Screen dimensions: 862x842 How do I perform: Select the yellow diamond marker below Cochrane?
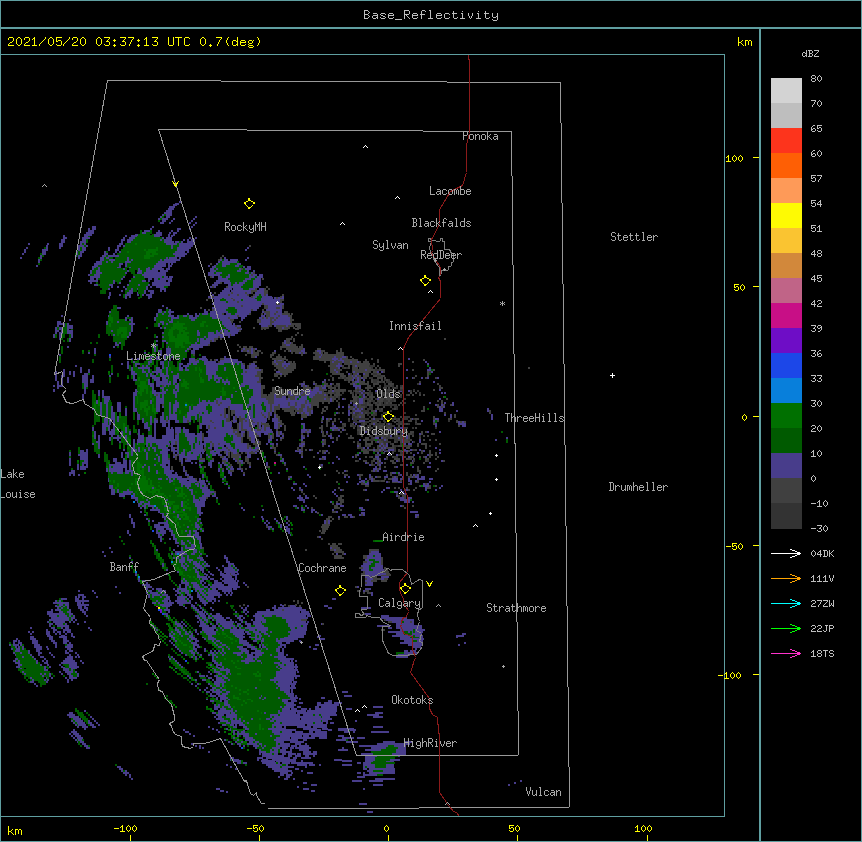340,591
